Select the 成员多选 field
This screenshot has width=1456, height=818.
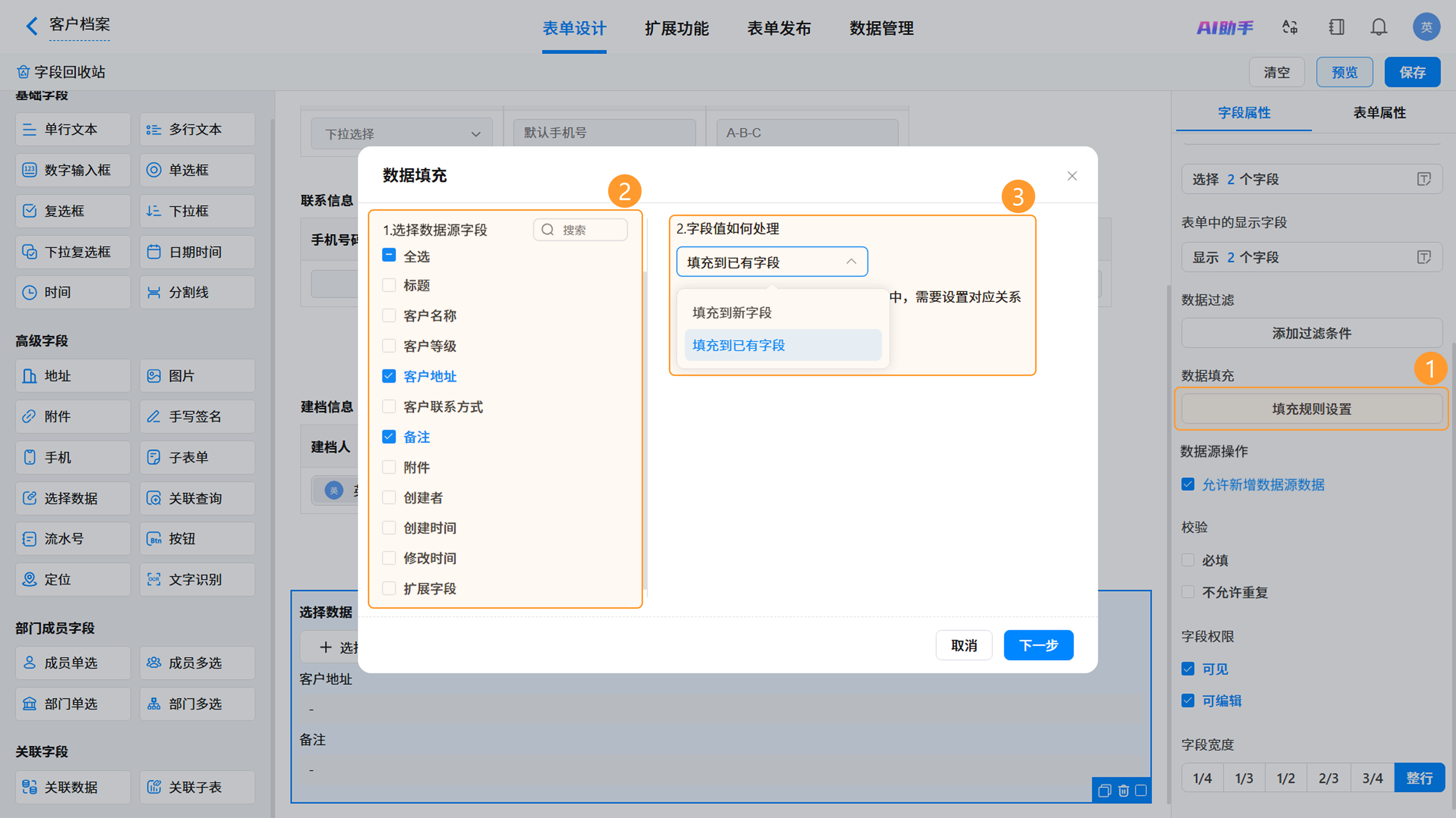pyautogui.click(x=197, y=663)
